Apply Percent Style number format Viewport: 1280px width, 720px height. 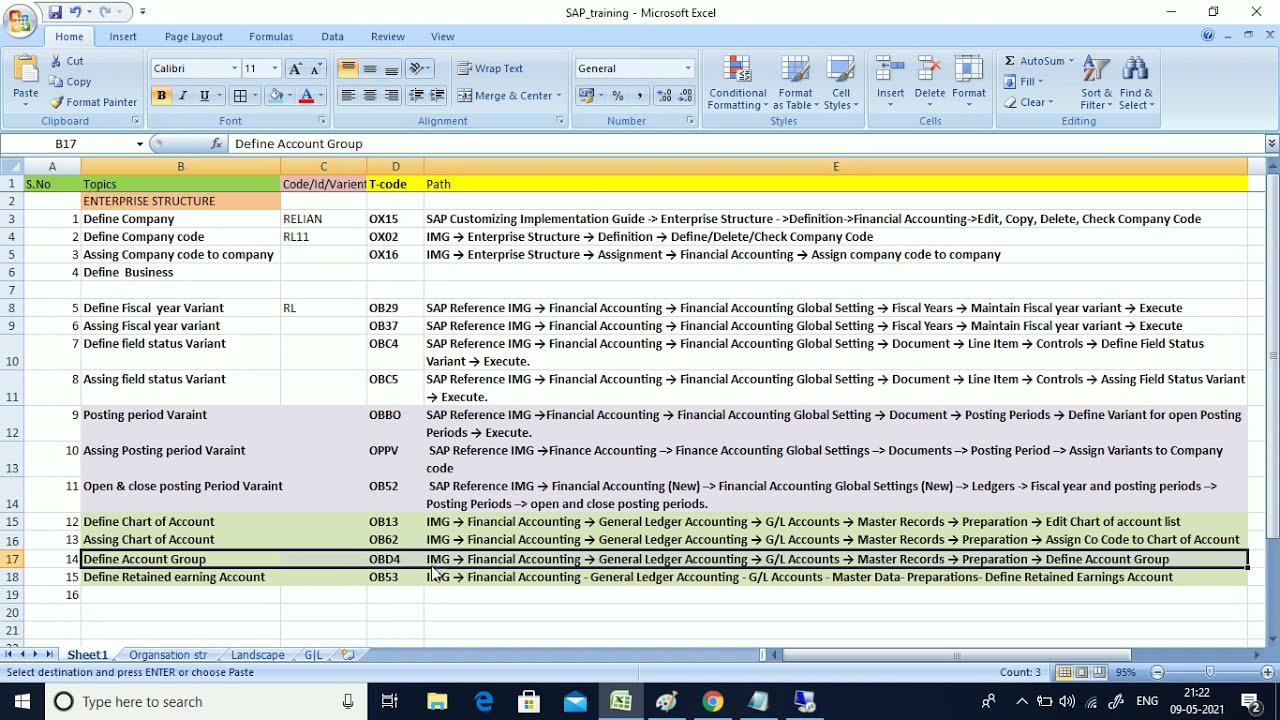click(618, 96)
